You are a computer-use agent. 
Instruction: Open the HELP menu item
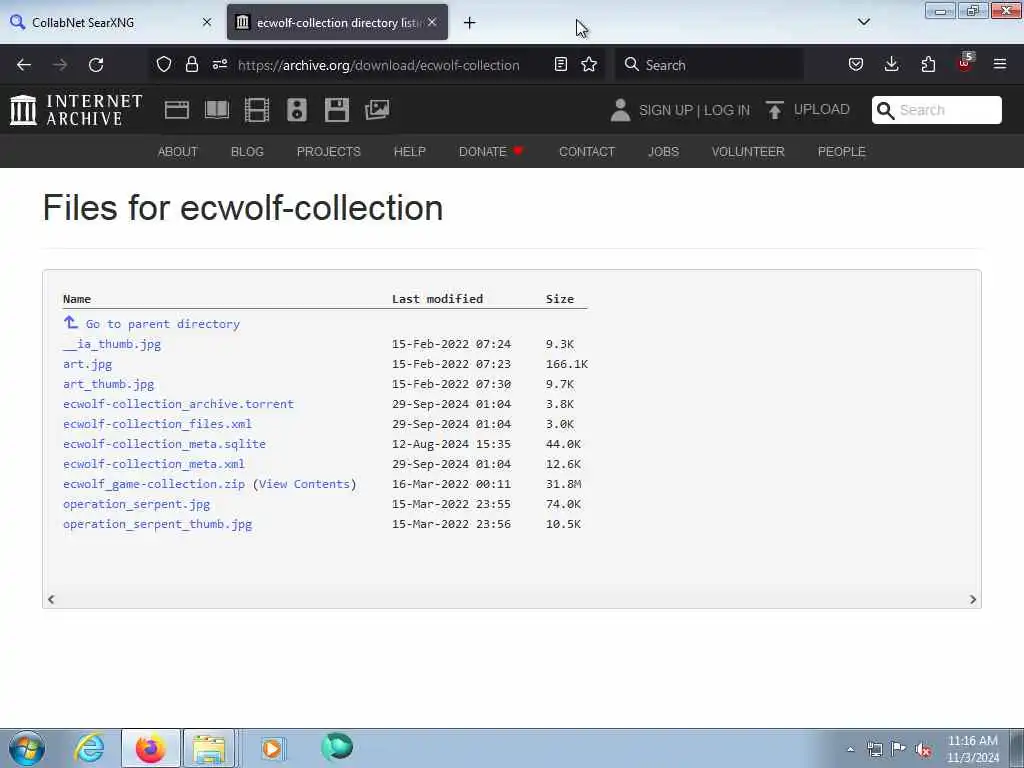(409, 152)
